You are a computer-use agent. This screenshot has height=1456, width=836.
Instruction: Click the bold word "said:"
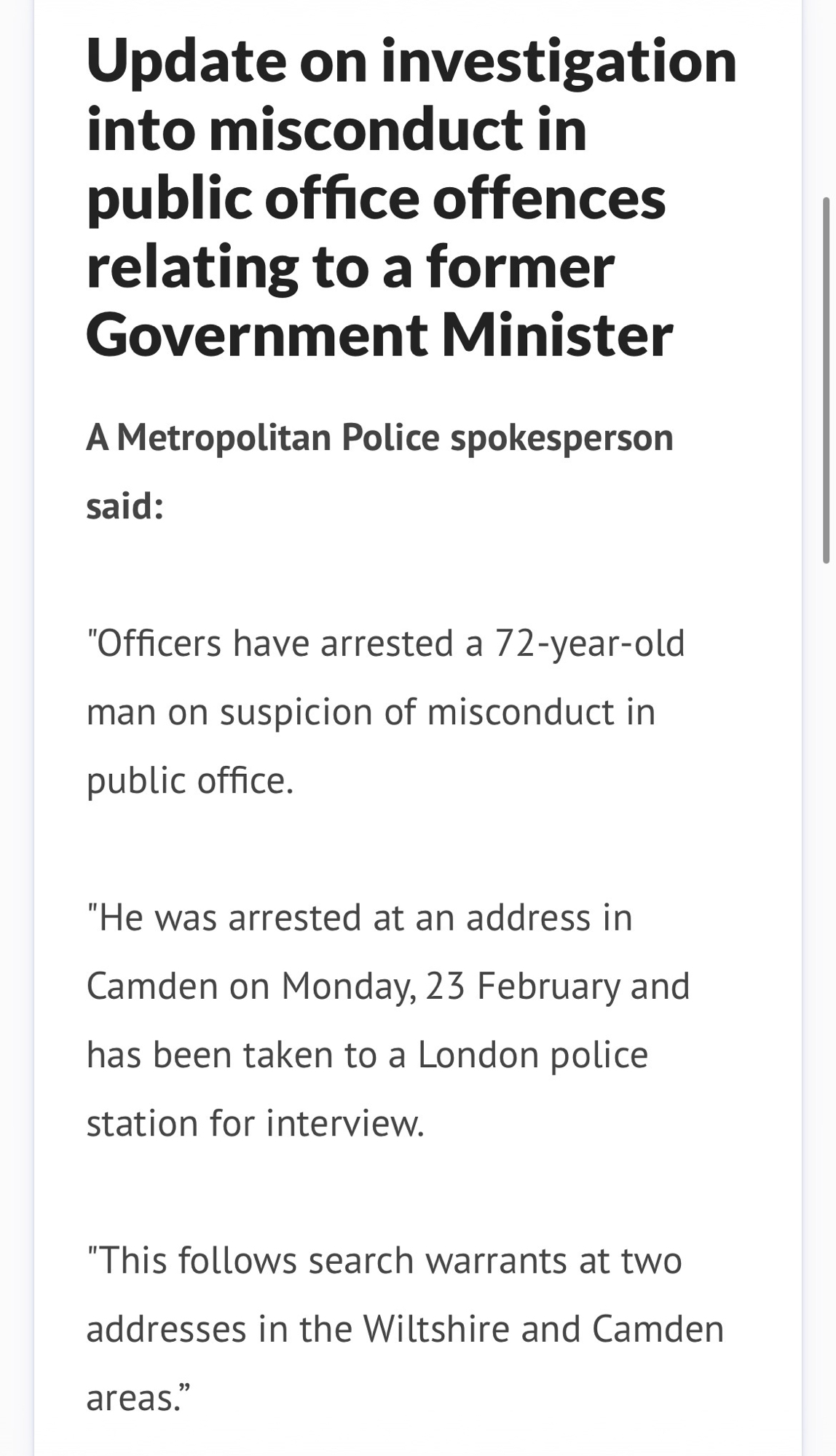coord(125,506)
